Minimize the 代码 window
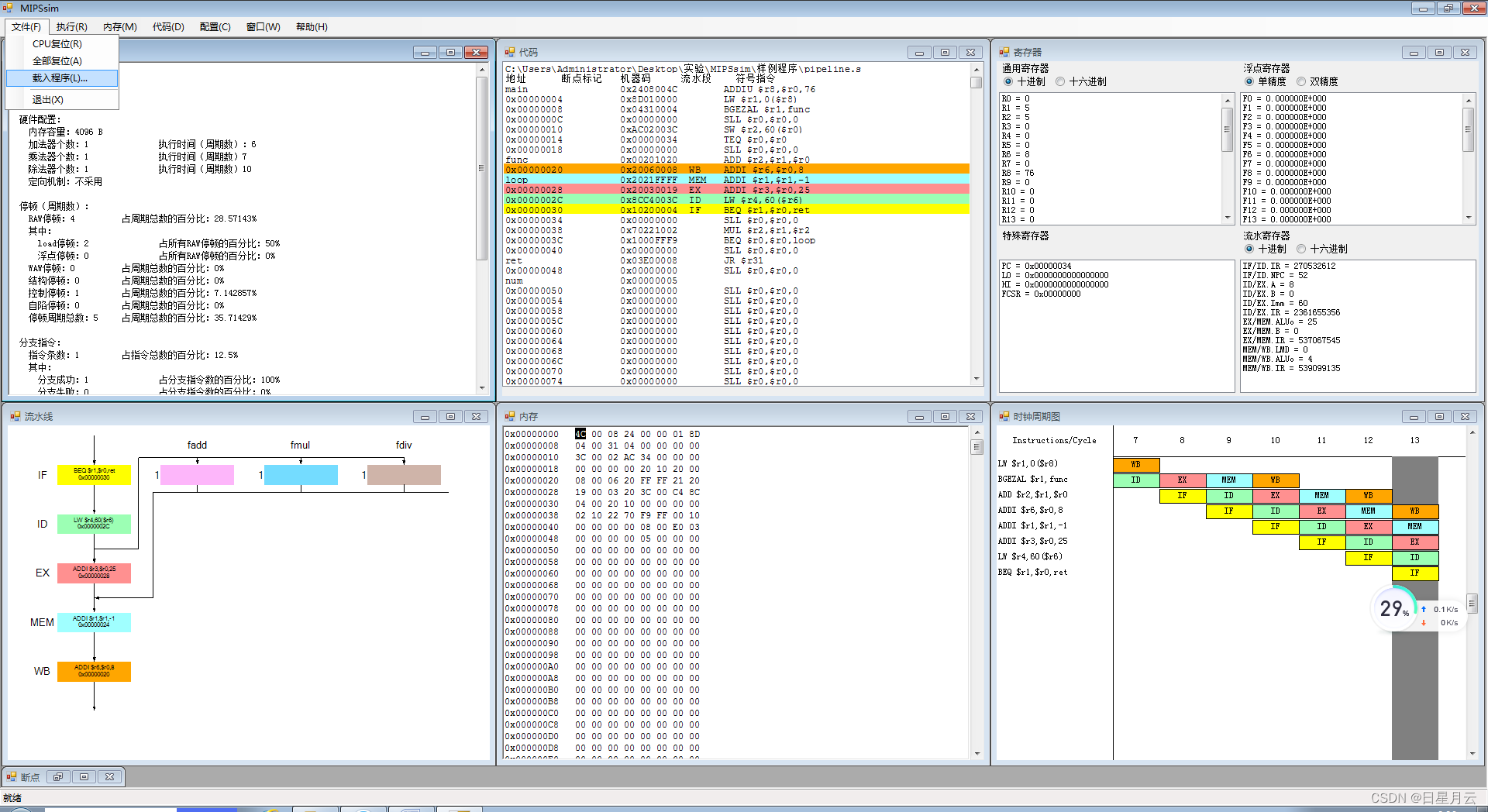Screen dimensions: 1488x812 (919, 53)
